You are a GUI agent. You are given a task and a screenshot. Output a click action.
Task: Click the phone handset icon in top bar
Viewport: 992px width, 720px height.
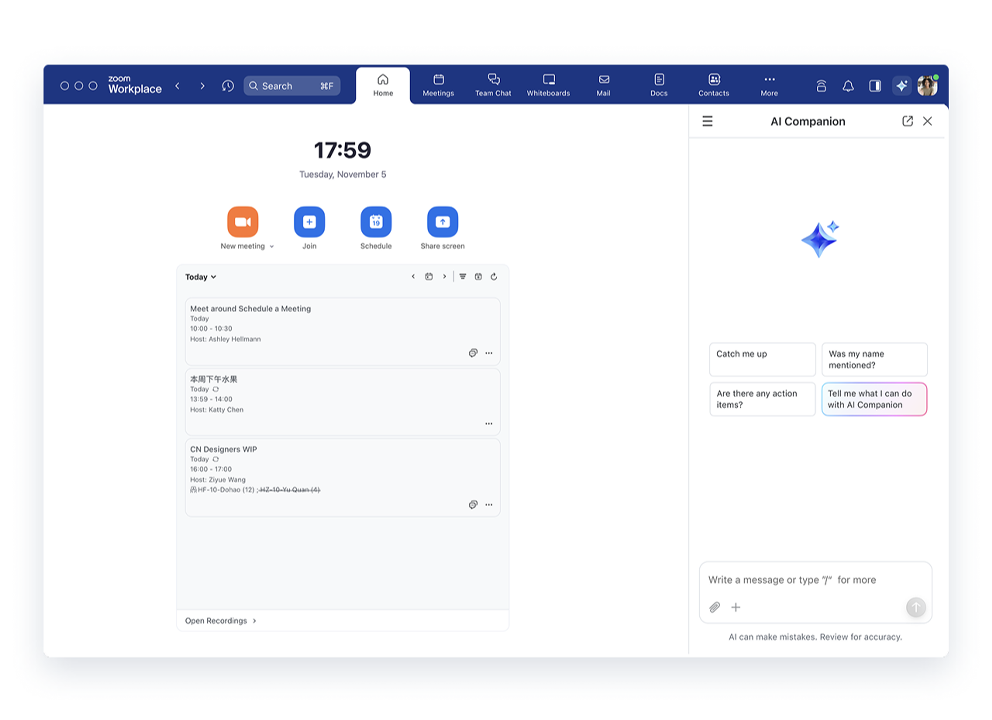[x=821, y=86]
